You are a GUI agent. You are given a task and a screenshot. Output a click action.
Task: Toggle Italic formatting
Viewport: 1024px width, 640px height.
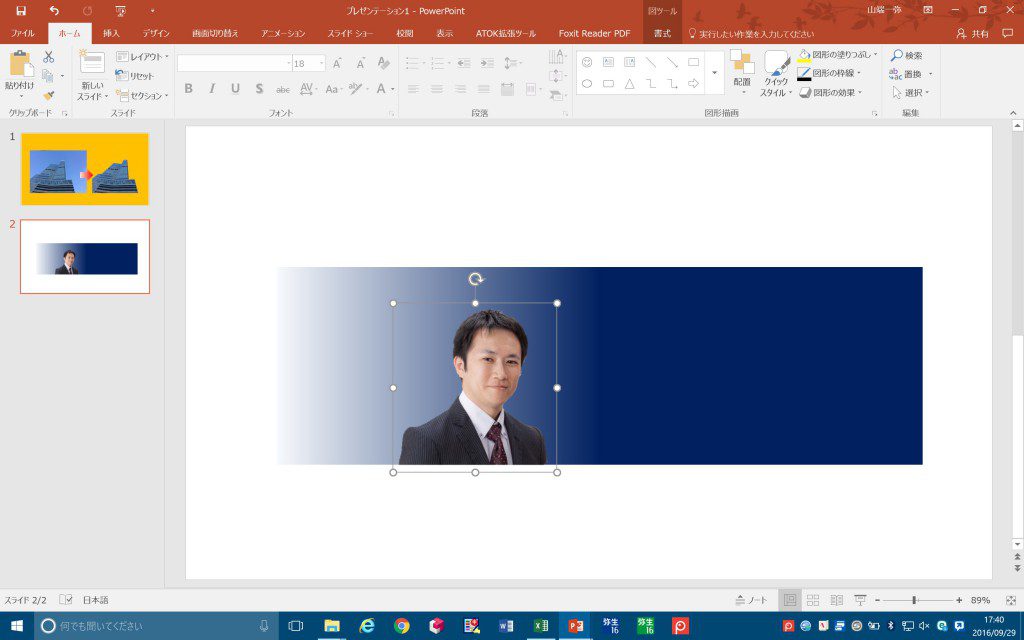click(212, 89)
